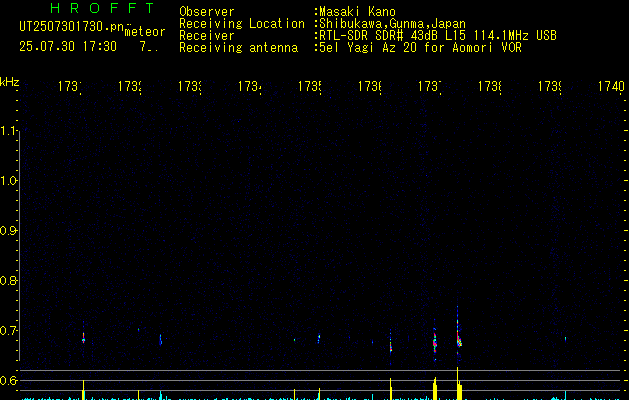This screenshot has height=400, width=629.
Task: Click the meteor echo at the 1737 mark
Action: click(x=434, y=341)
